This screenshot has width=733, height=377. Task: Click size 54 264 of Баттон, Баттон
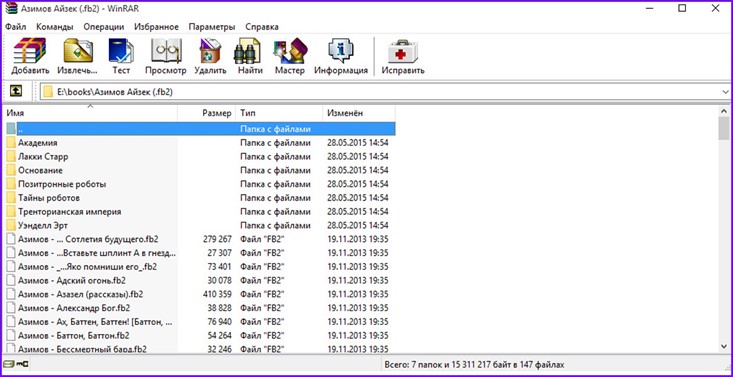point(220,336)
